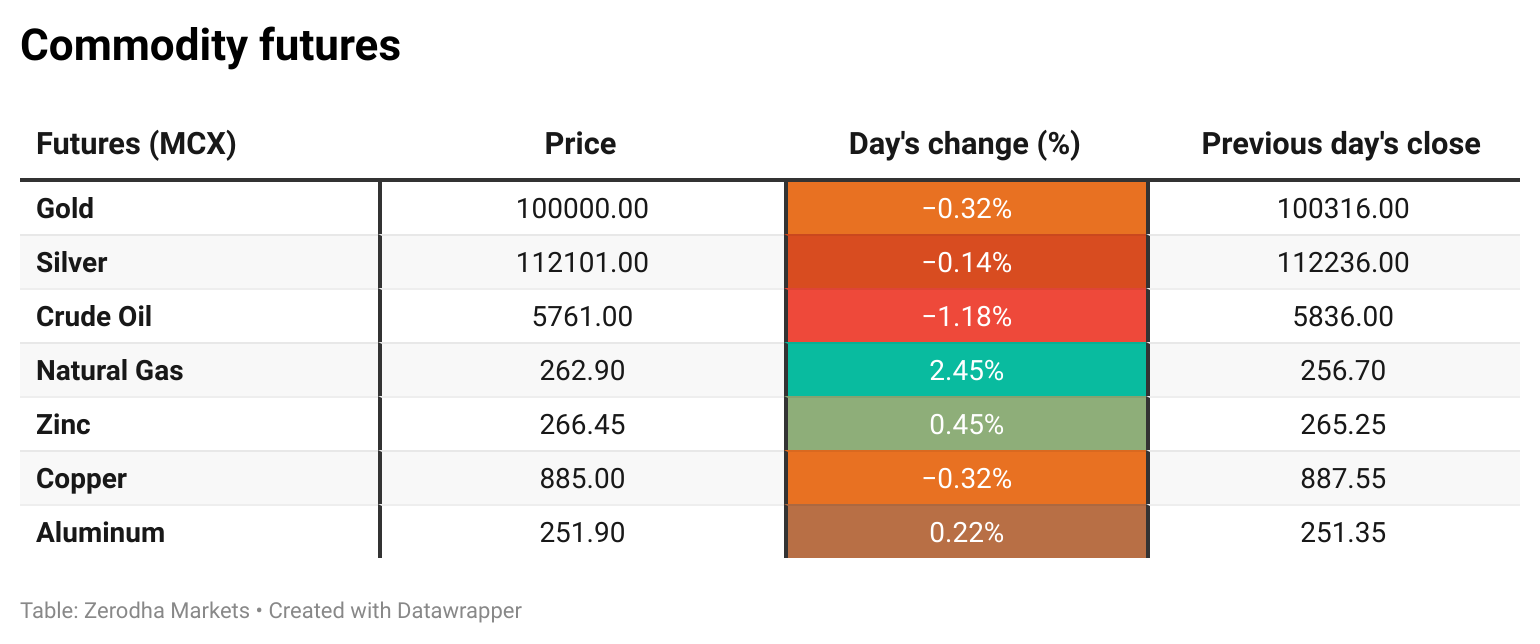Select Aluminum's brown 0.22% change cell

966,532
